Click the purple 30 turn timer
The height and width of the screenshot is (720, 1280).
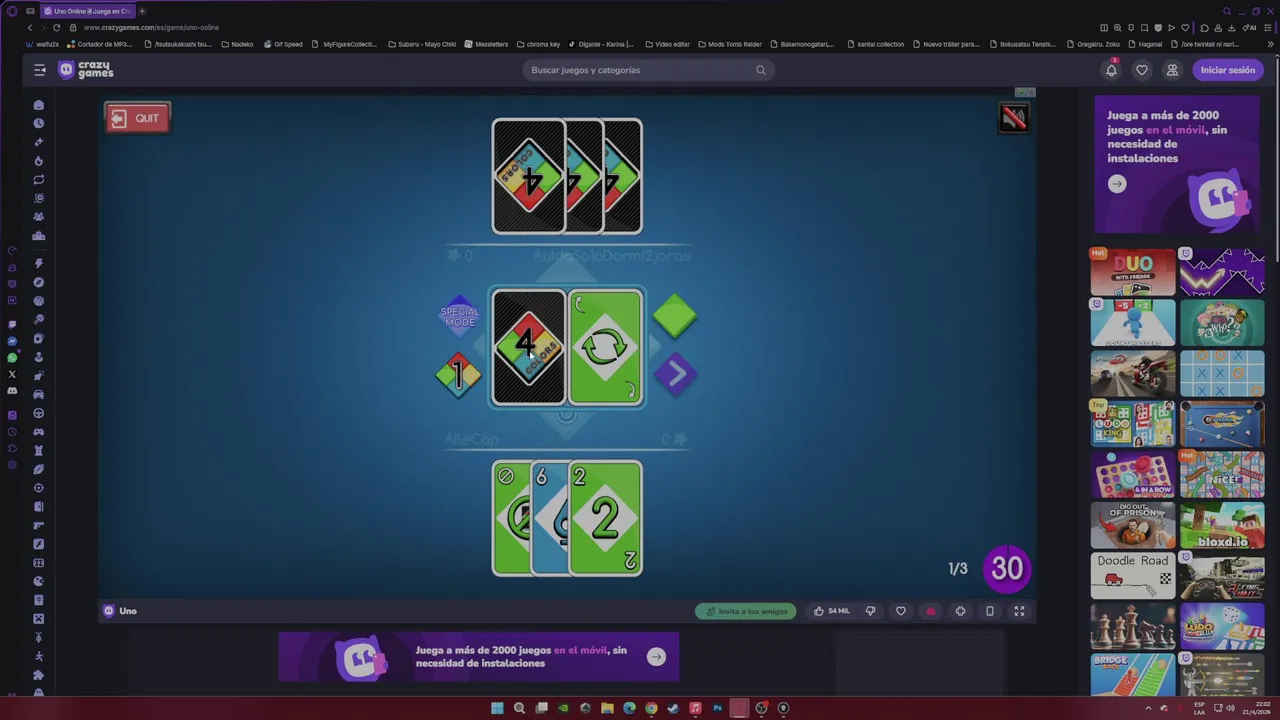pos(1006,568)
